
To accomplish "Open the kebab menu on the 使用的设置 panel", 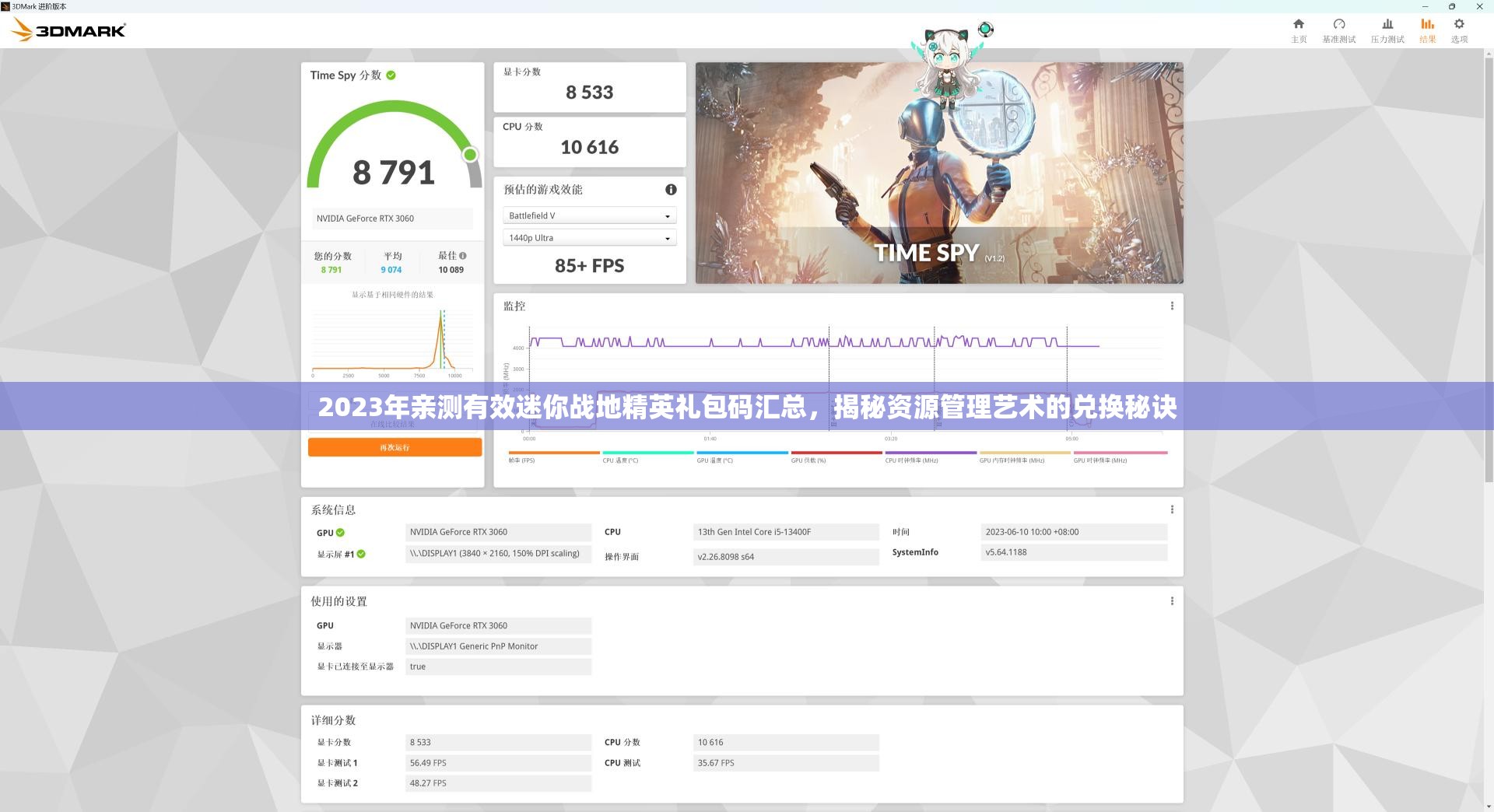I will (1172, 600).
